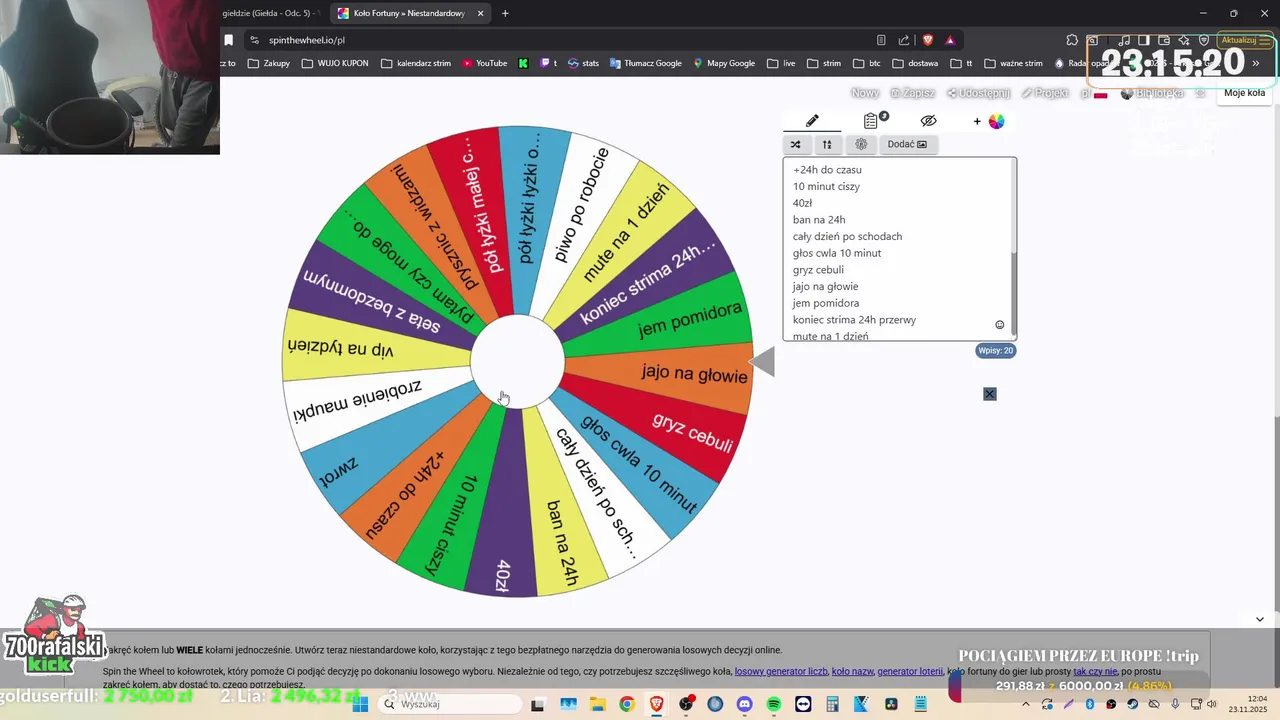Click the white center hub to spin wheel
Image resolution: width=1280 pixels, height=720 pixels.
click(x=517, y=361)
